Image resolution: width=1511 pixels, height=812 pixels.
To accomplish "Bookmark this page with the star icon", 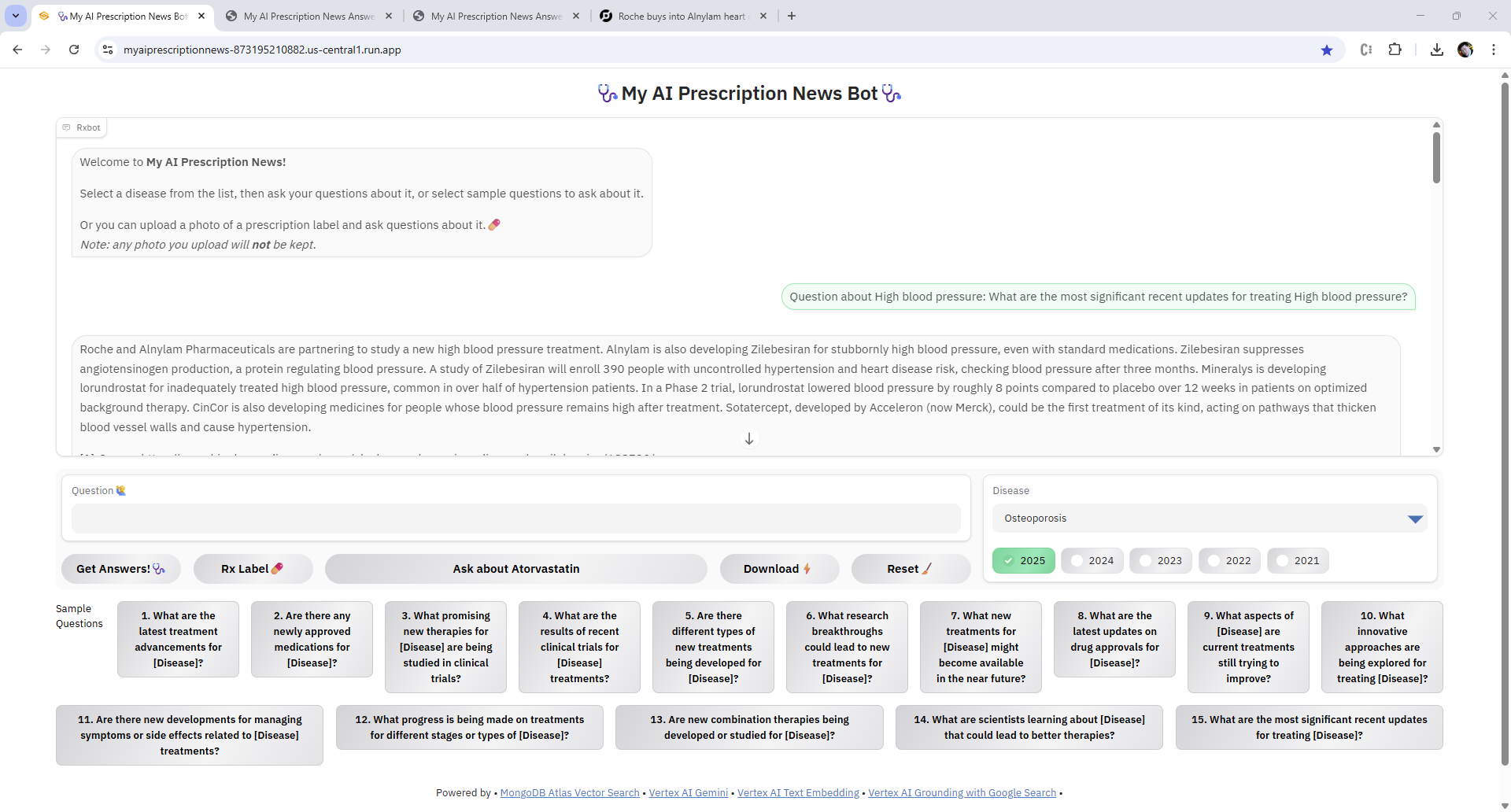I will (x=1327, y=50).
